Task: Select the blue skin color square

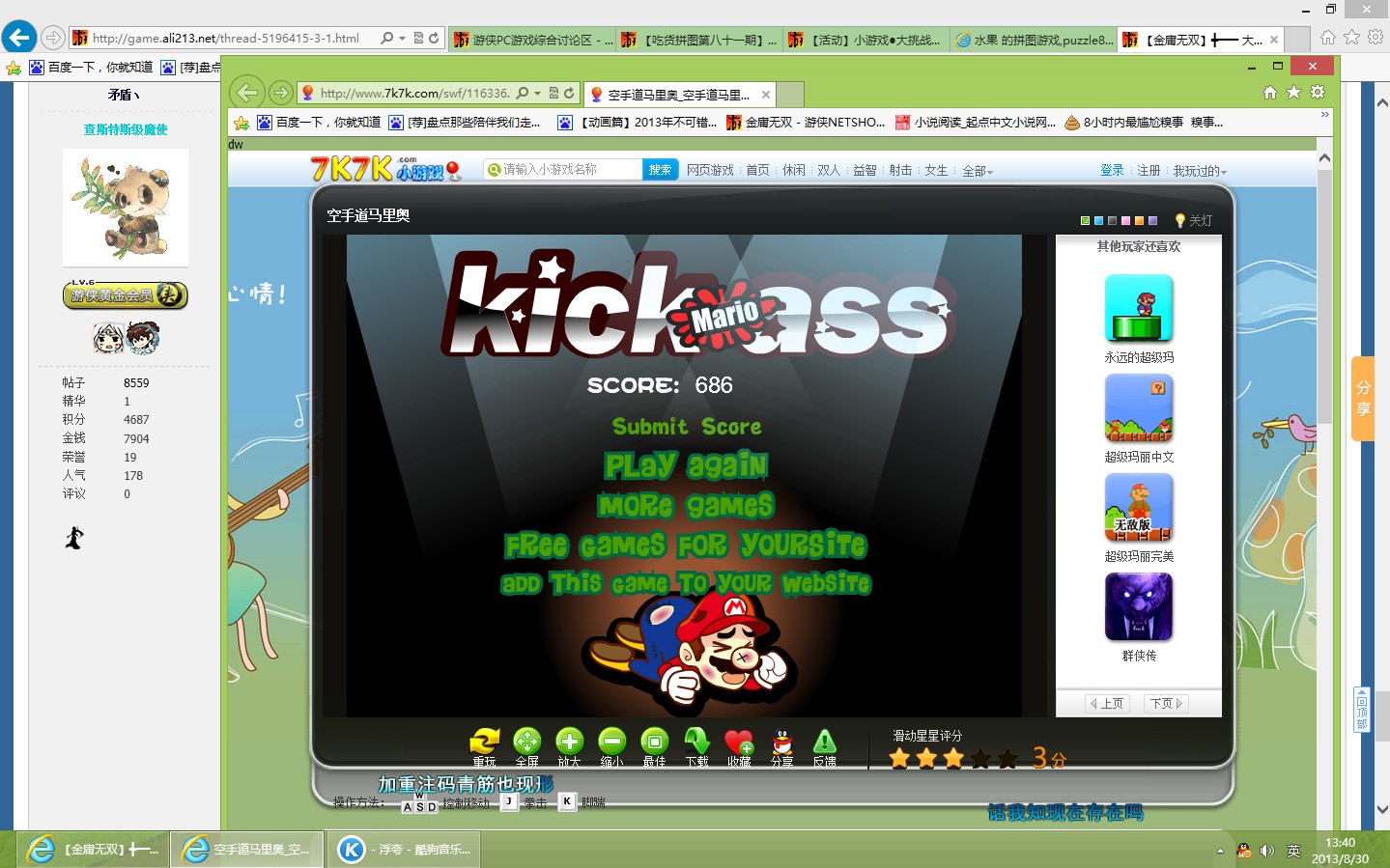Action: click(x=1098, y=221)
